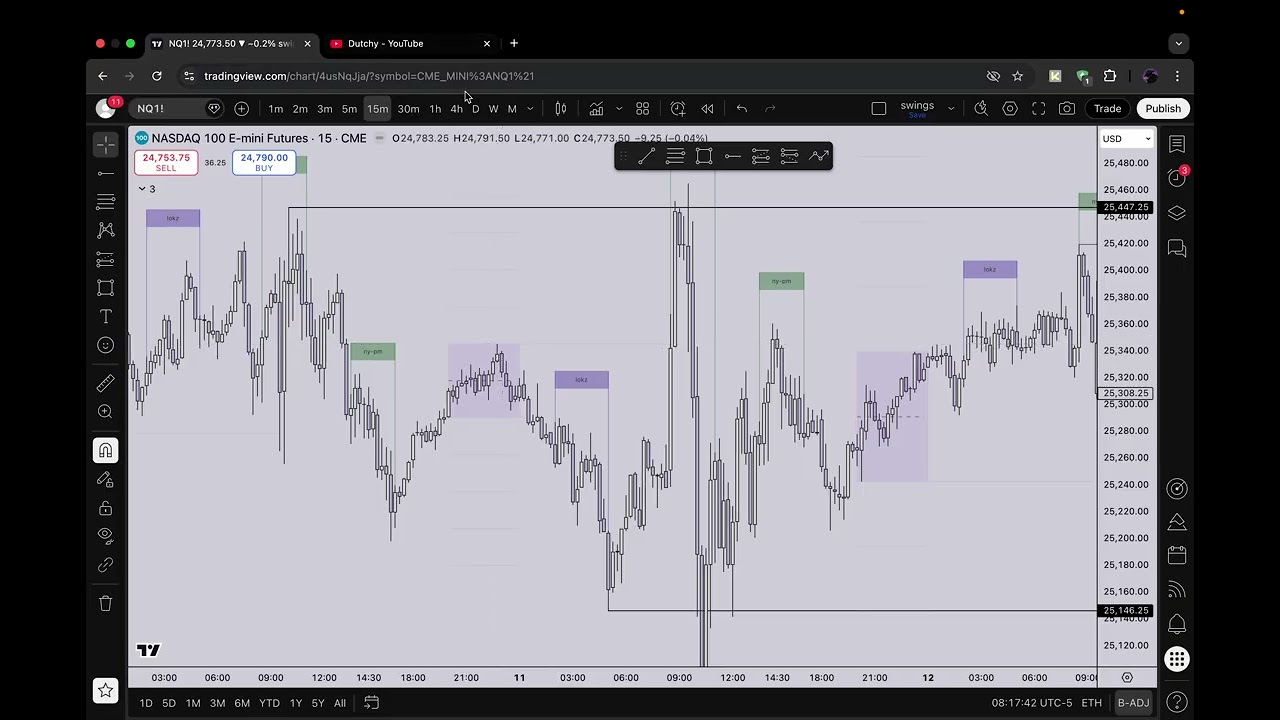Open favorites star toolbar button at bottom-left
1280x720 pixels.
pyautogui.click(x=105, y=690)
